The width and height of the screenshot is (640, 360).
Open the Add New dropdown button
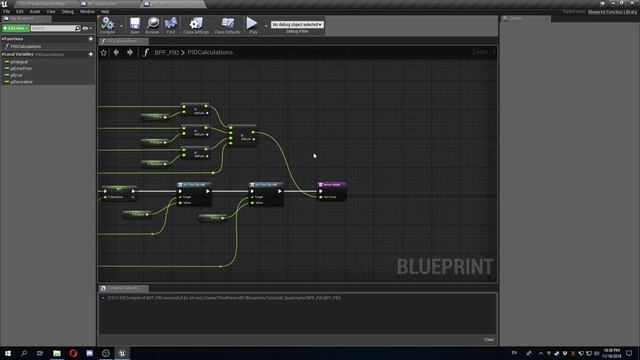16,28
